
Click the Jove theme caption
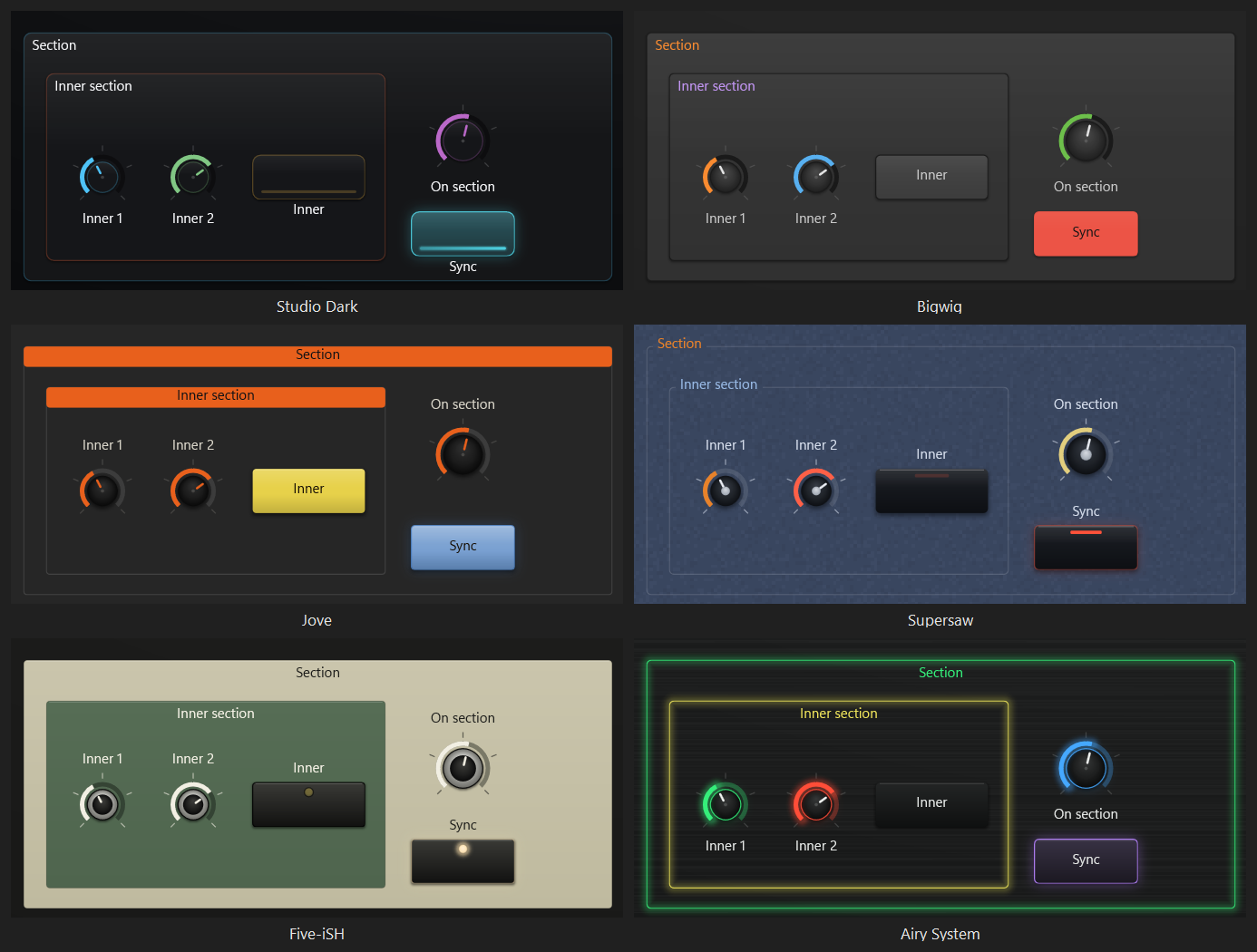point(317,620)
